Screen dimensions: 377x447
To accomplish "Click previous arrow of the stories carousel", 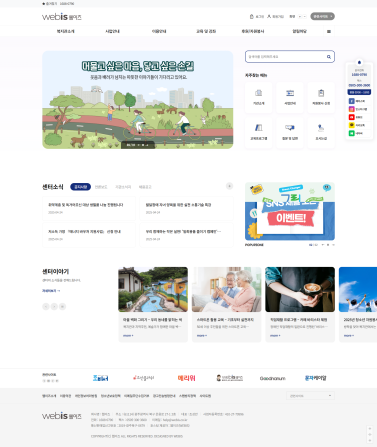I will (x=46, y=306).
